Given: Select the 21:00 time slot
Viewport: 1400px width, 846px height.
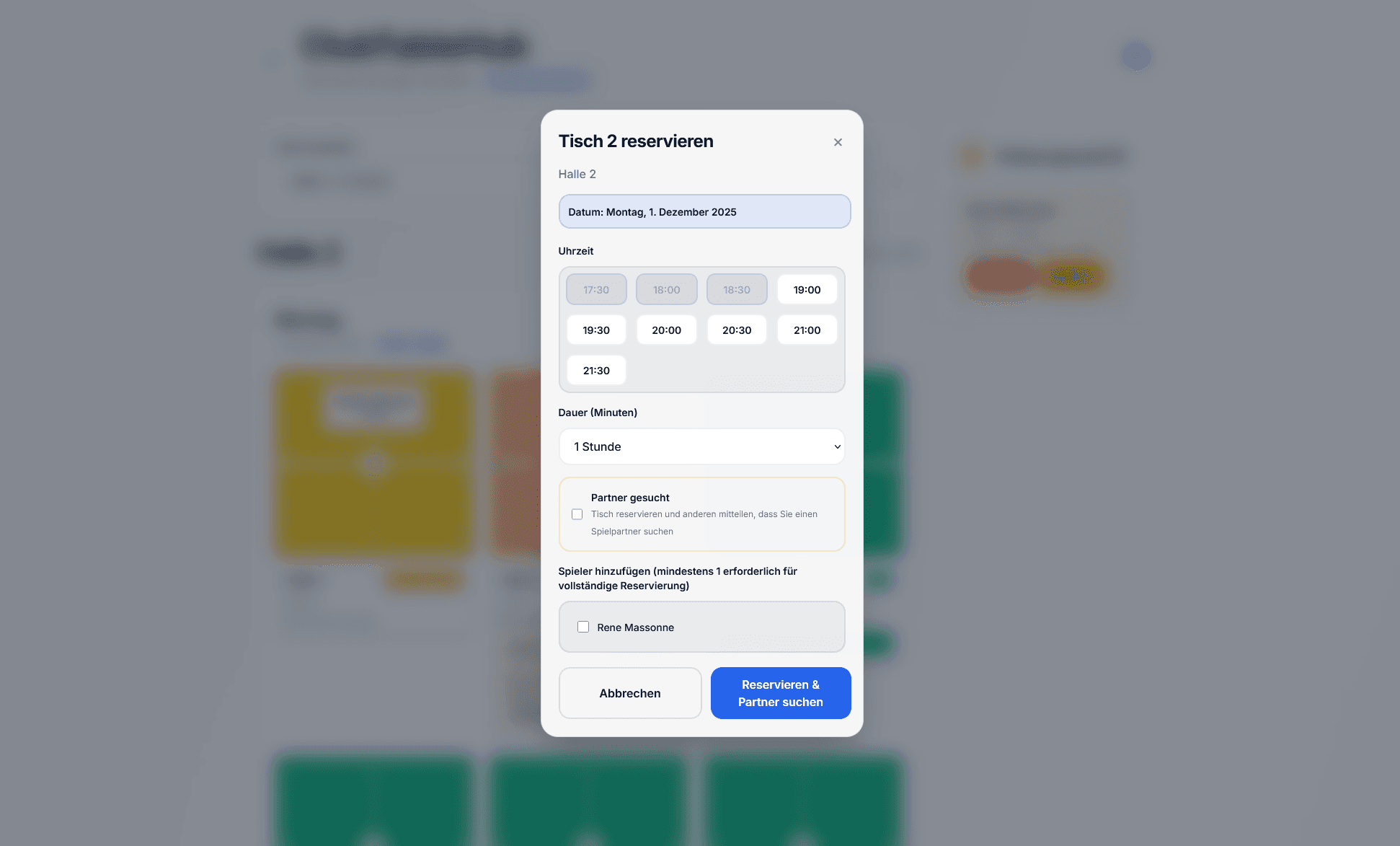Looking at the screenshot, I should 807,330.
